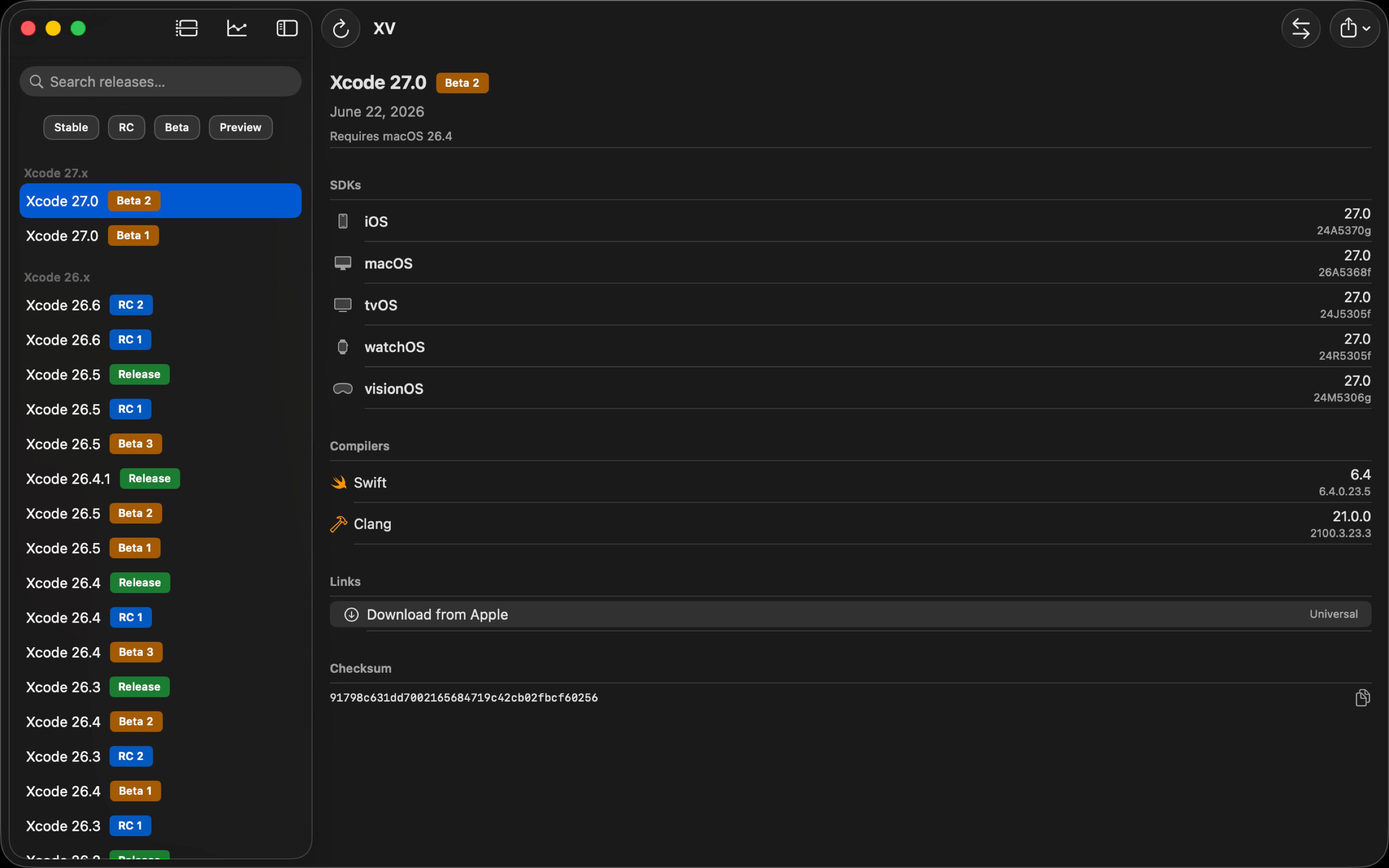The height and width of the screenshot is (868, 1389).
Task: Toggle the Preview filter chip
Action: 241,127
